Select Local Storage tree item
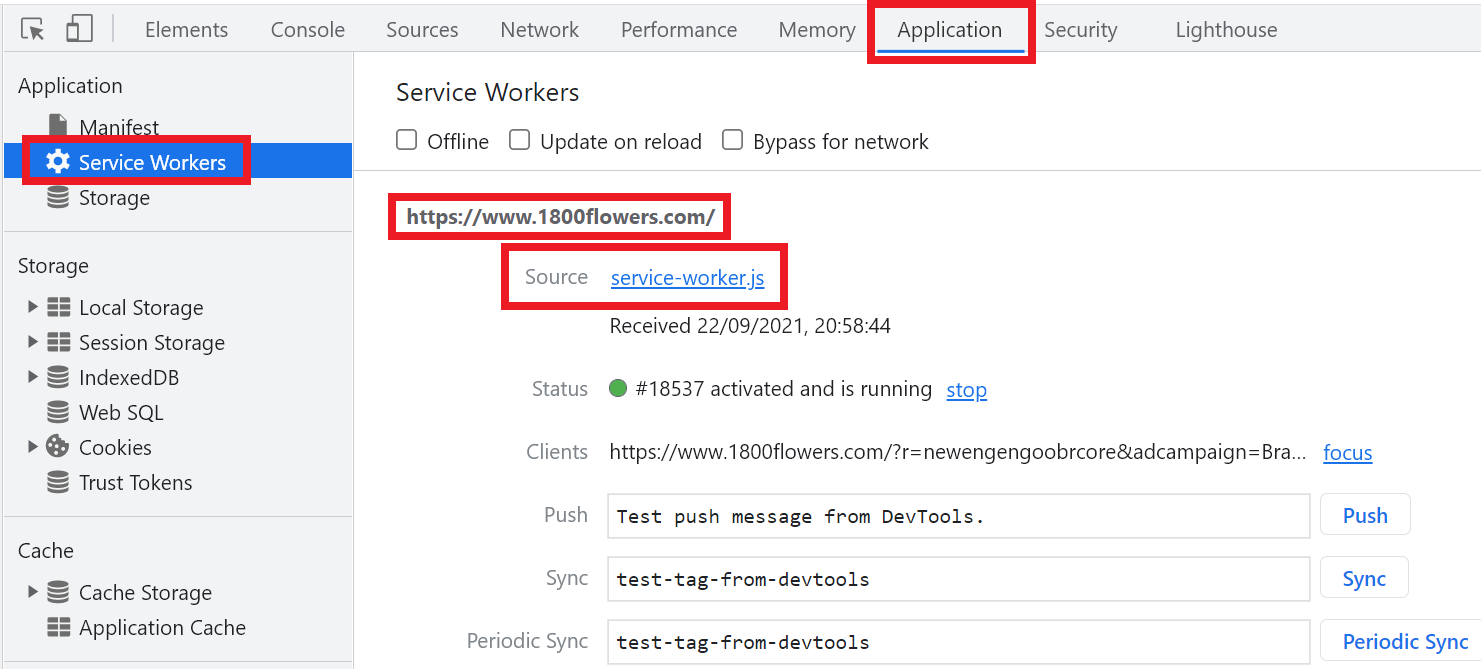 (141, 307)
